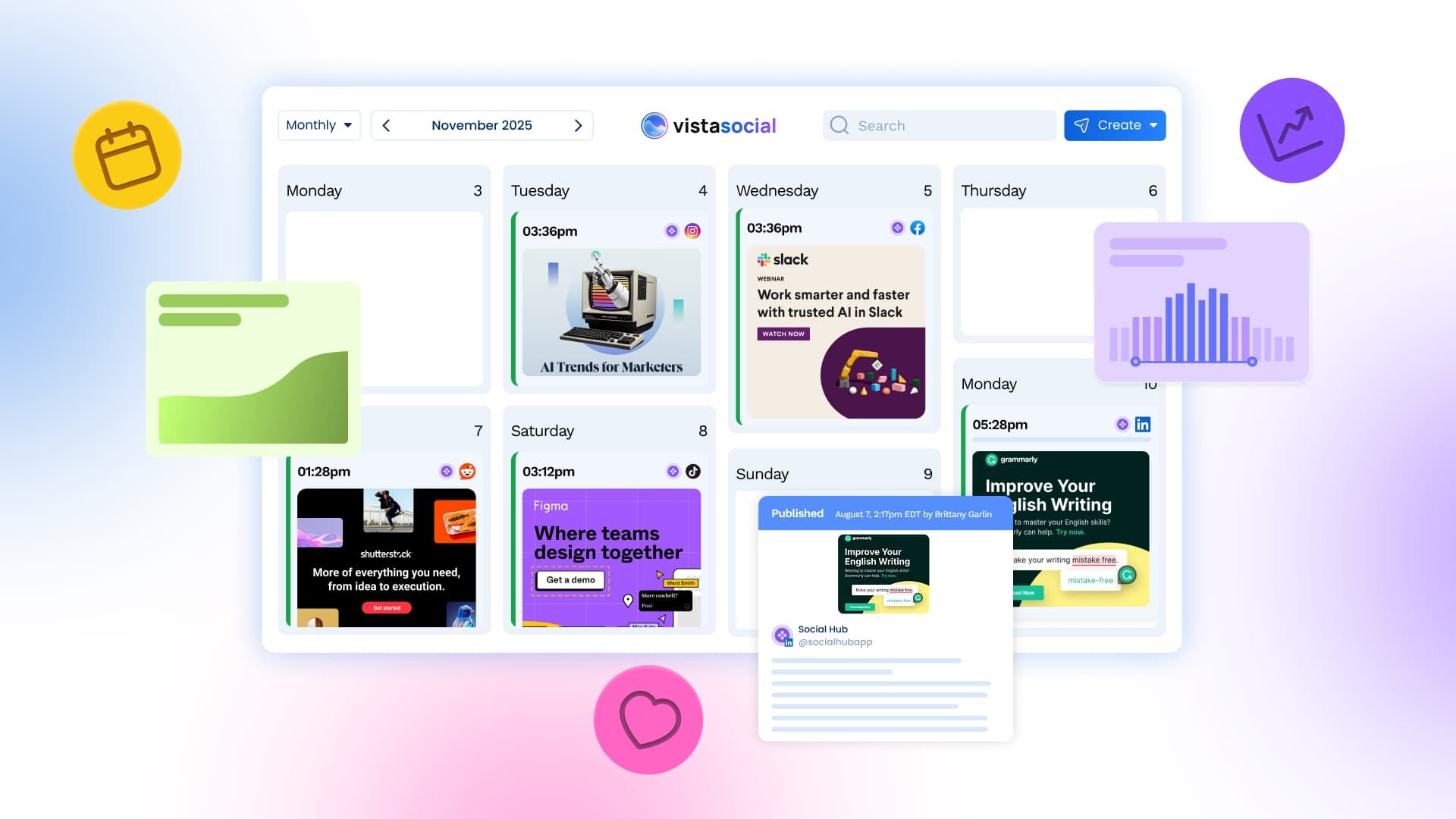
Task: Click the Reddit icon on 01:28pm post
Action: pos(467,471)
